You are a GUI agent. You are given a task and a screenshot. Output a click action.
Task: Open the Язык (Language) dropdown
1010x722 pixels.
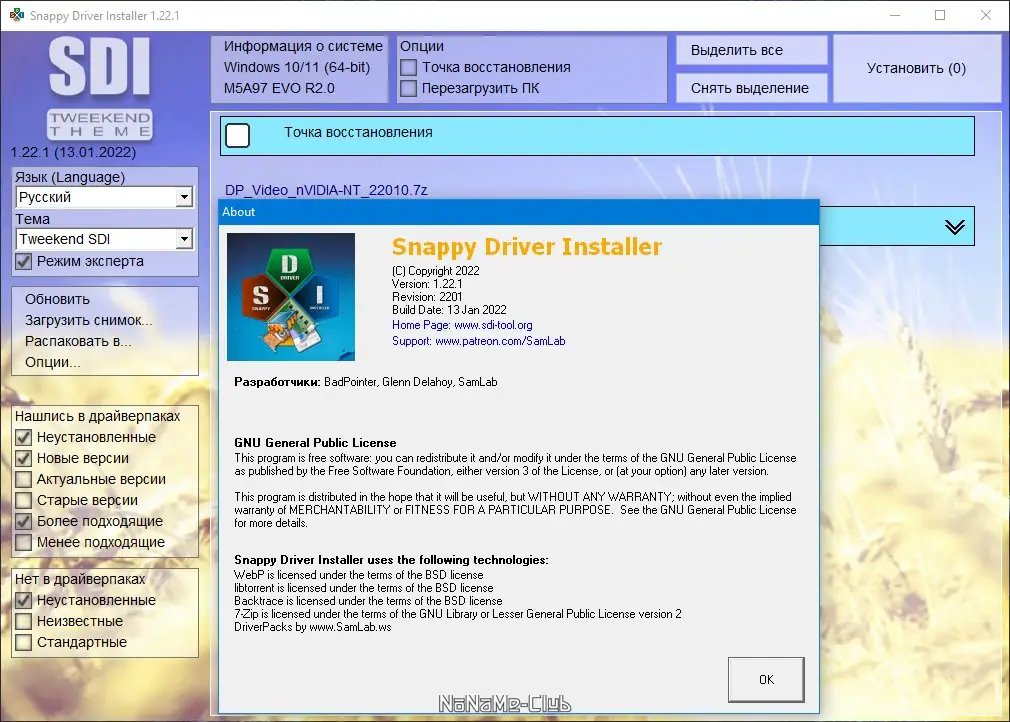184,197
